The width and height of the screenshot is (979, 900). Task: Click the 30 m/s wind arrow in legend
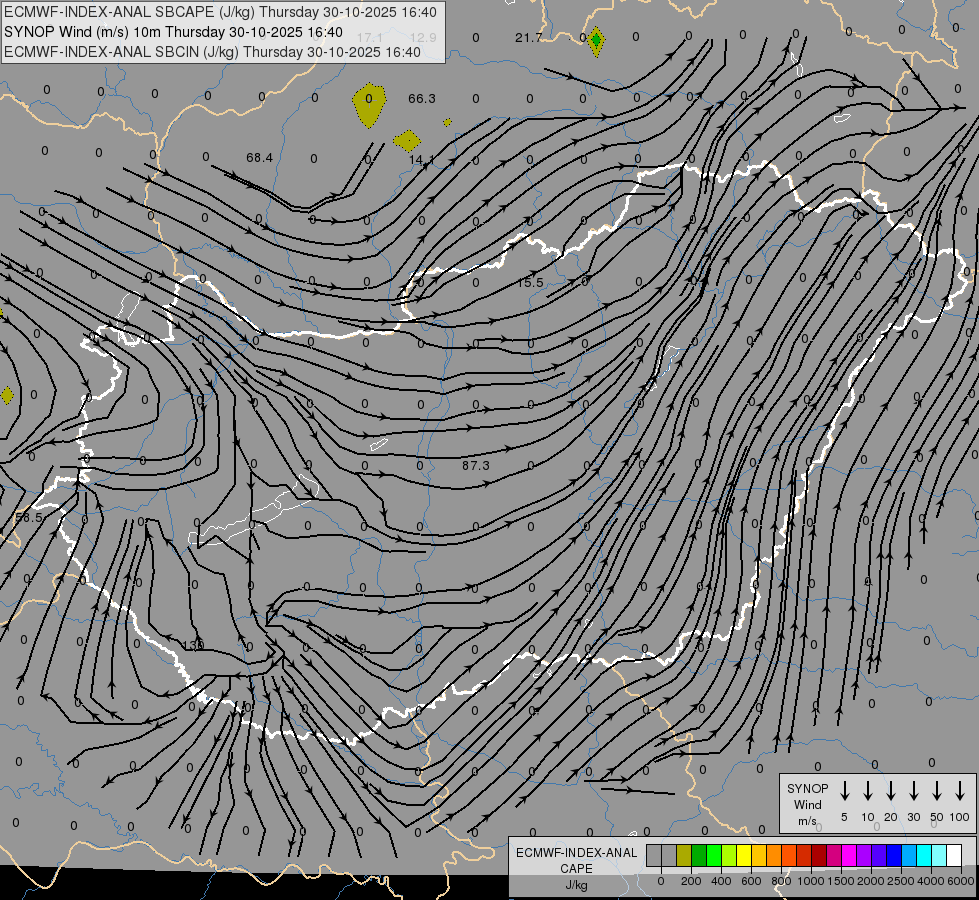click(913, 791)
